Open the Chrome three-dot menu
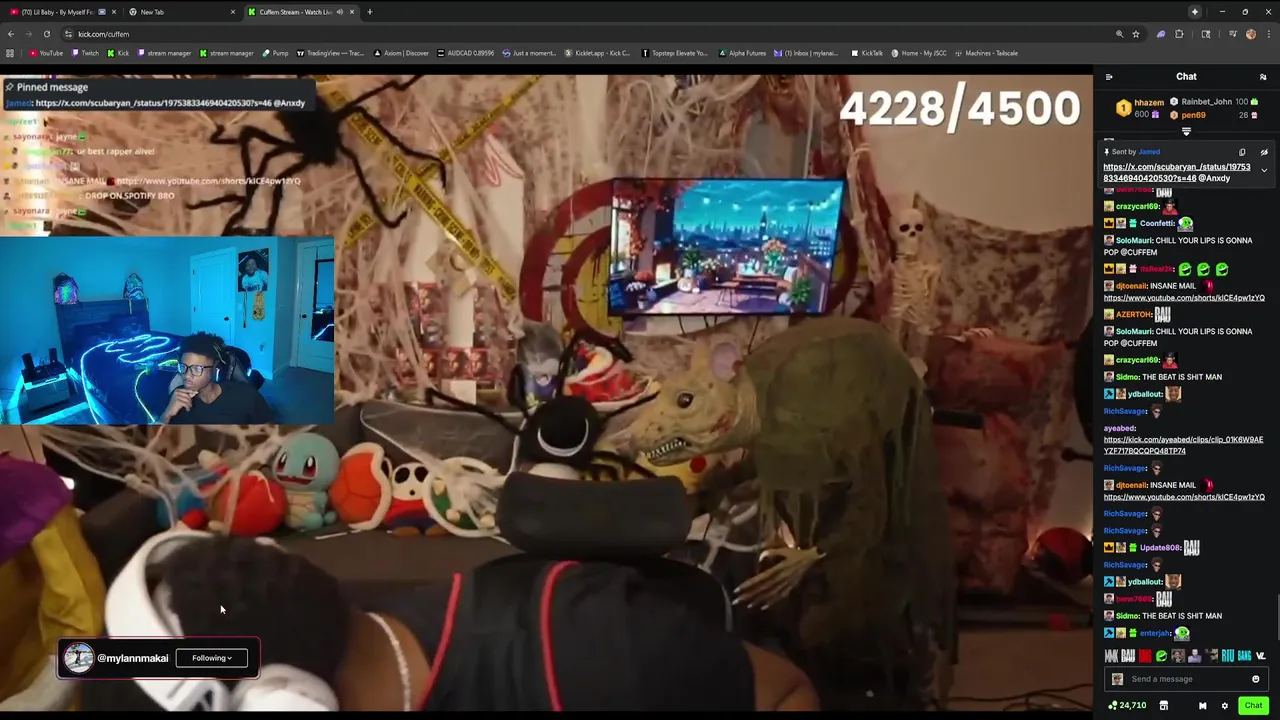The height and width of the screenshot is (720, 1280). tap(1268, 34)
